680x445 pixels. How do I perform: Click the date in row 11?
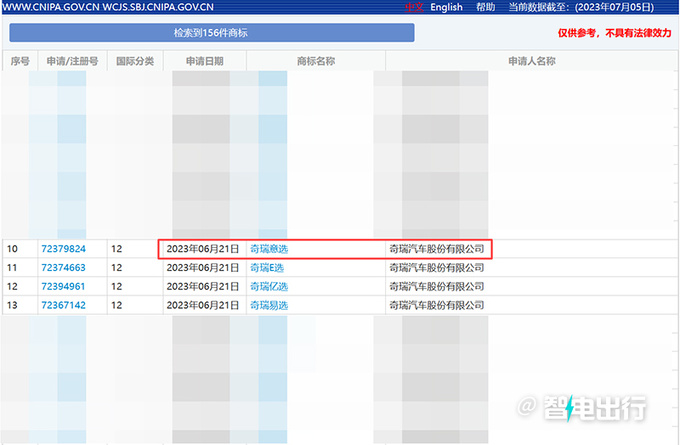coord(203,268)
